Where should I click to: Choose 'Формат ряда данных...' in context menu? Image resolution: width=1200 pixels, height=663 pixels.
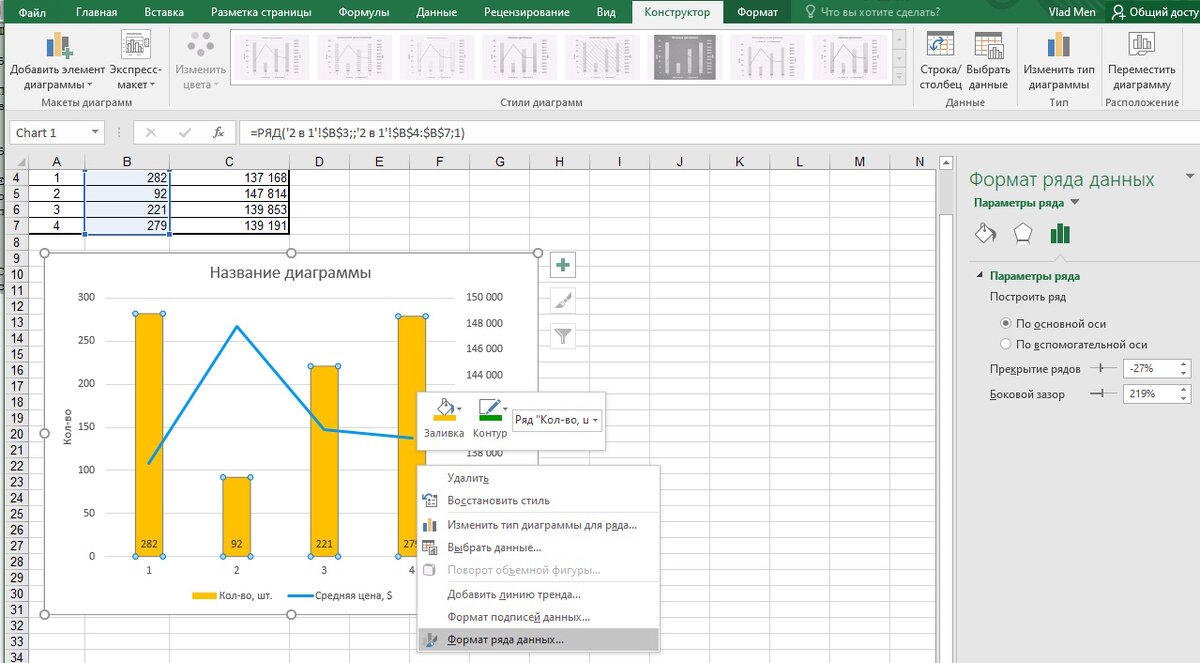(538, 639)
